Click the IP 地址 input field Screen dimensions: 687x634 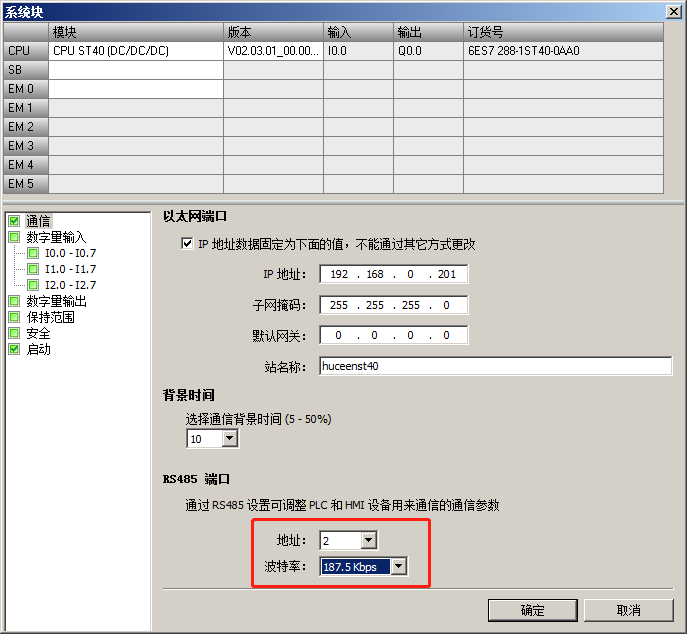[x=393, y=274]
